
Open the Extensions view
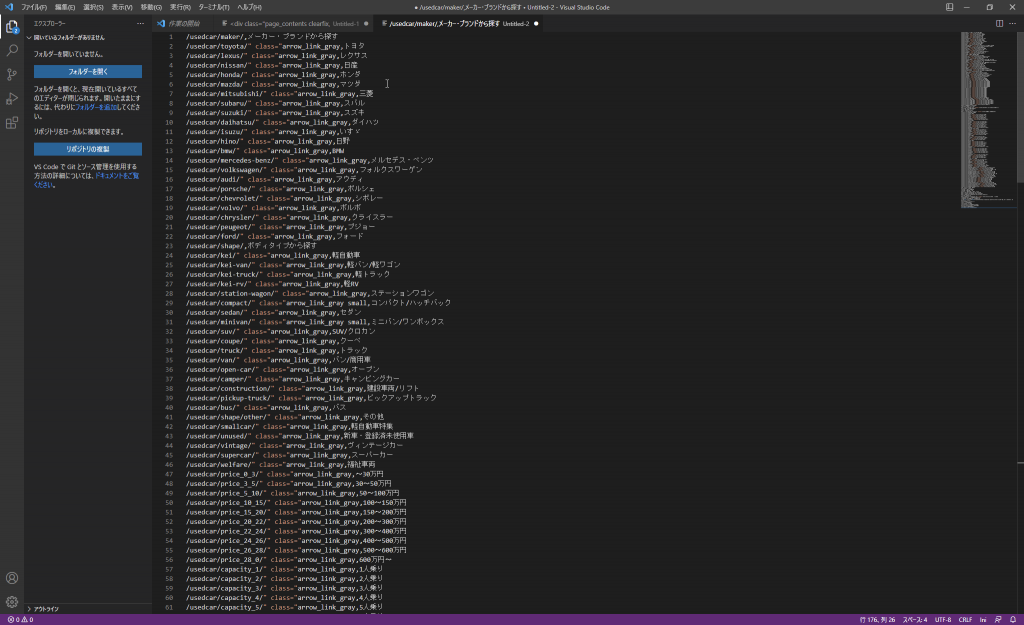point(12,123)
